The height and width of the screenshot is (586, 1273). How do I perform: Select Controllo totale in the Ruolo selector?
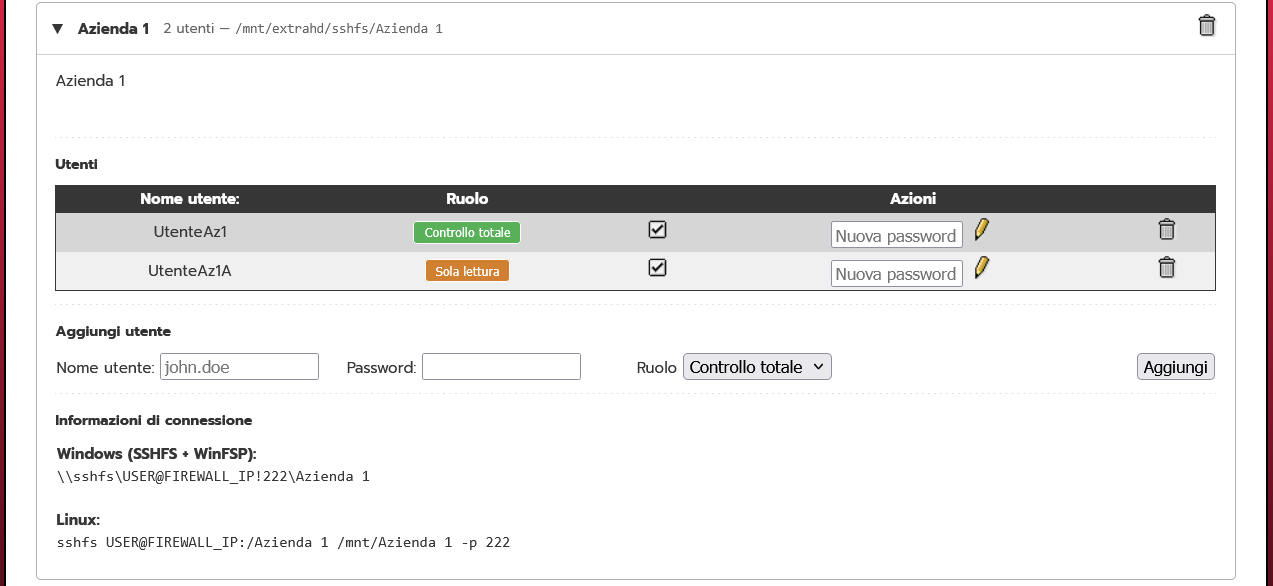click(756, 366)
